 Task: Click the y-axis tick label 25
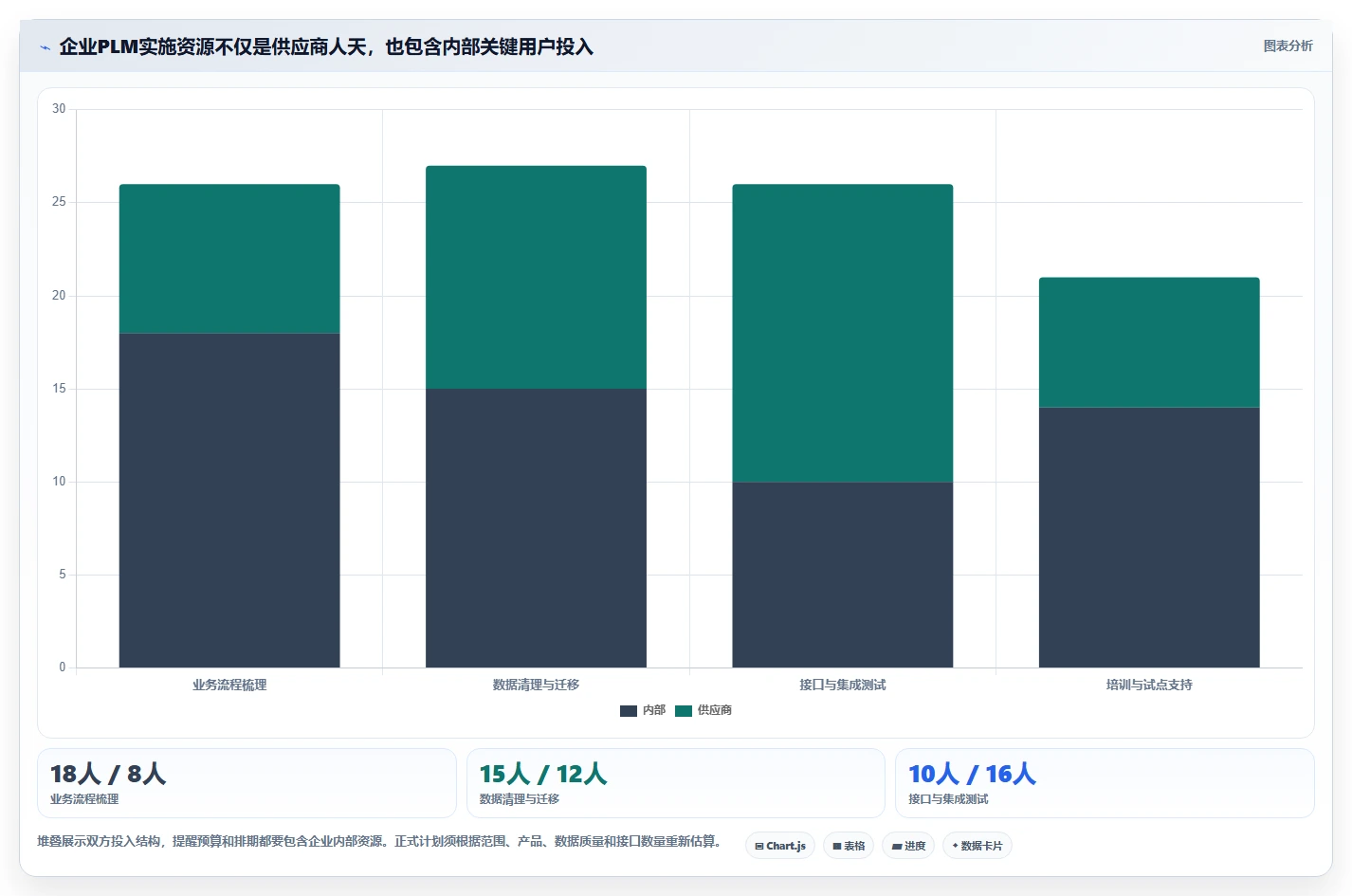point(59,202)
